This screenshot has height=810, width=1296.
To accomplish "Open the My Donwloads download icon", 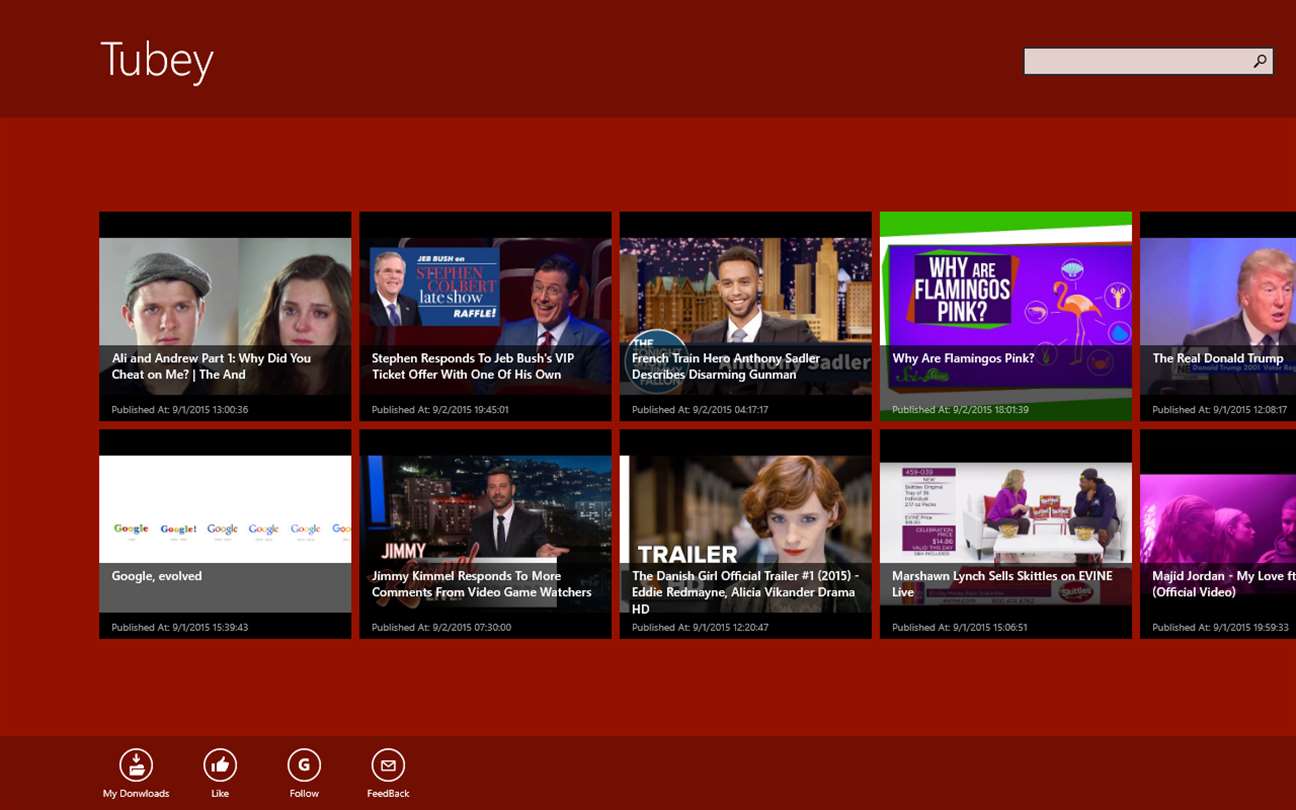I will (136, 765).
